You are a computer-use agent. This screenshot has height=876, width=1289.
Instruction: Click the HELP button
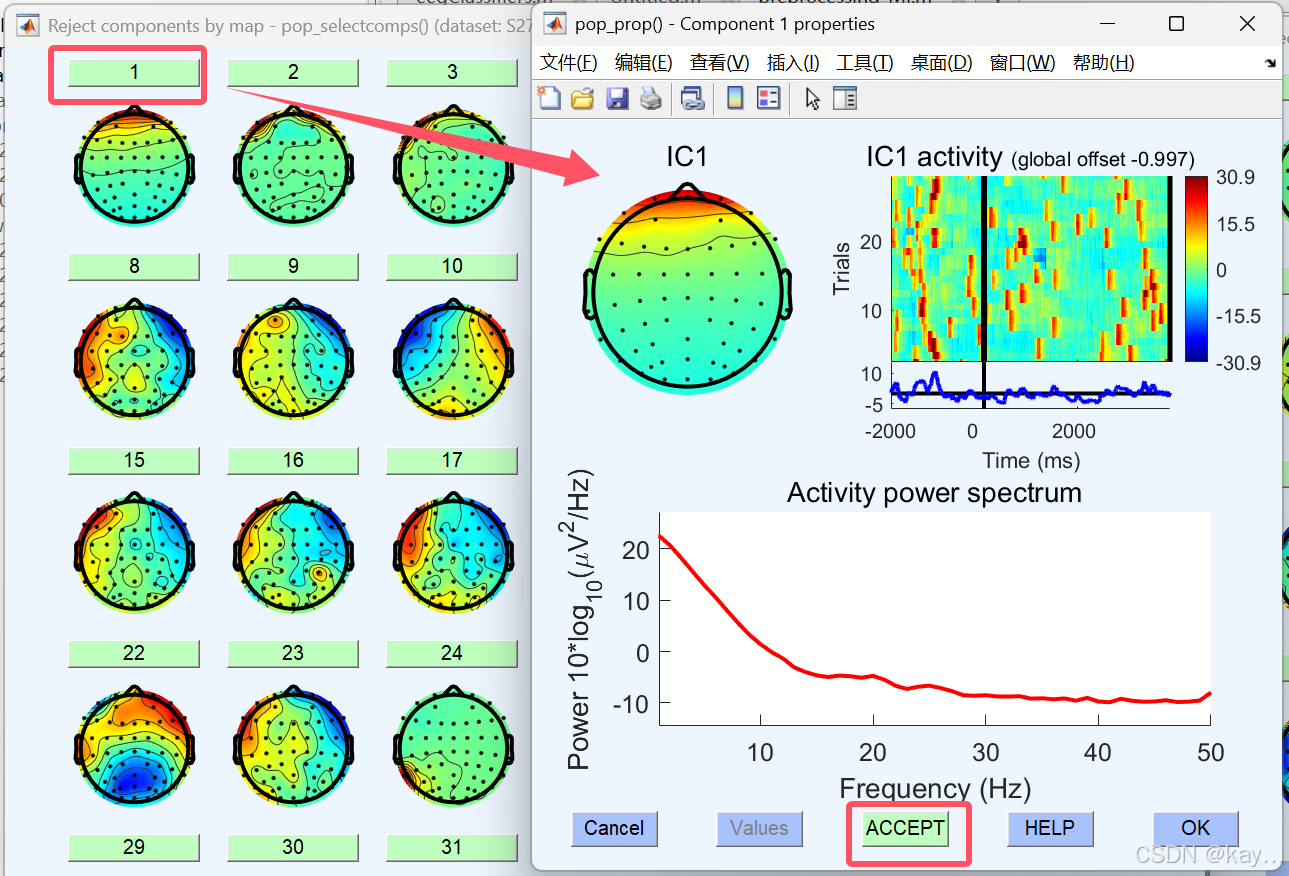(x=1050, y=828)
